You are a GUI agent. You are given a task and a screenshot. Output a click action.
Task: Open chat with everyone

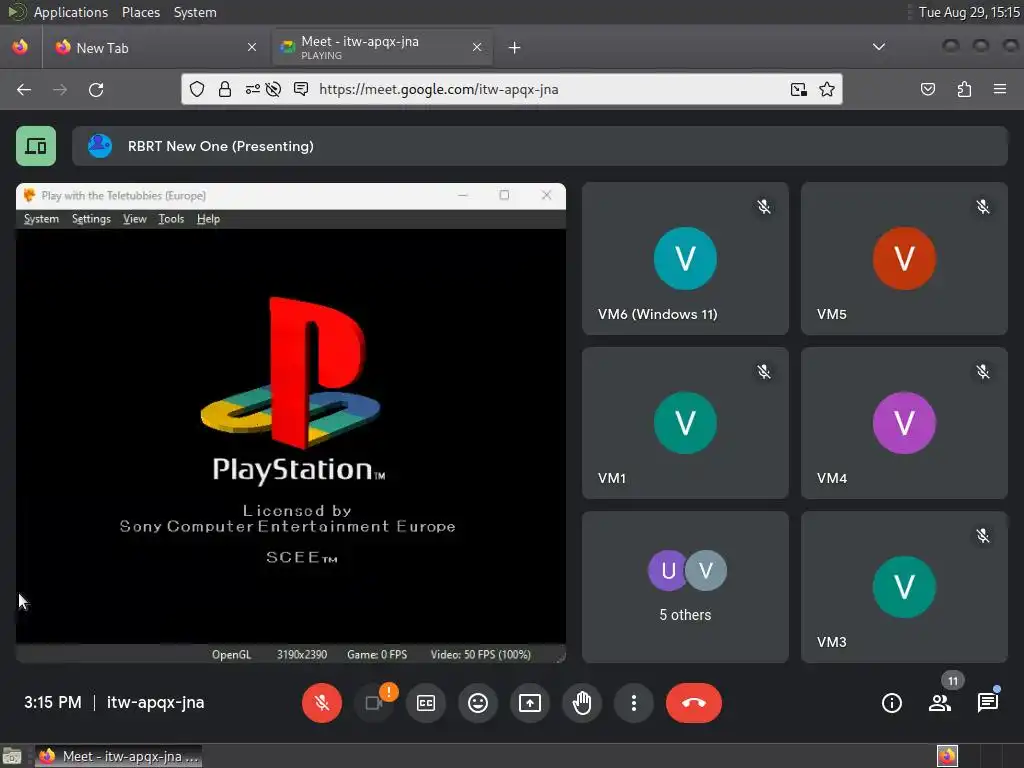tap(987, 703)
